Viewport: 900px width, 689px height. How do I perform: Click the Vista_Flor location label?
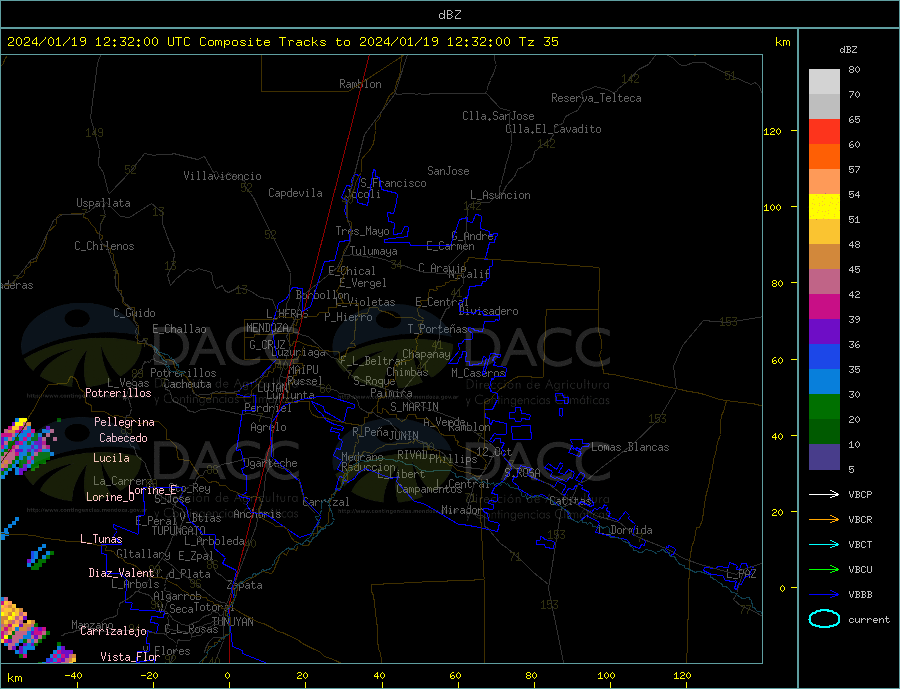pyautogui.click(x=130, y=657)
